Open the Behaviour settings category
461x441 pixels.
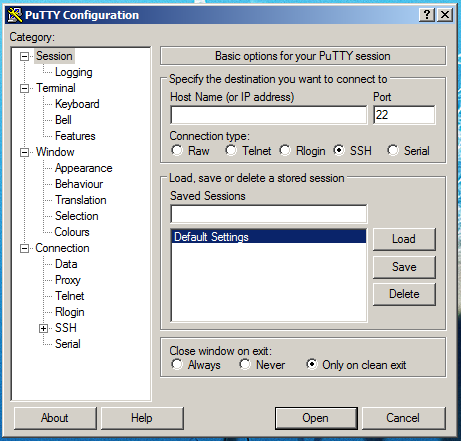(79, 184)
